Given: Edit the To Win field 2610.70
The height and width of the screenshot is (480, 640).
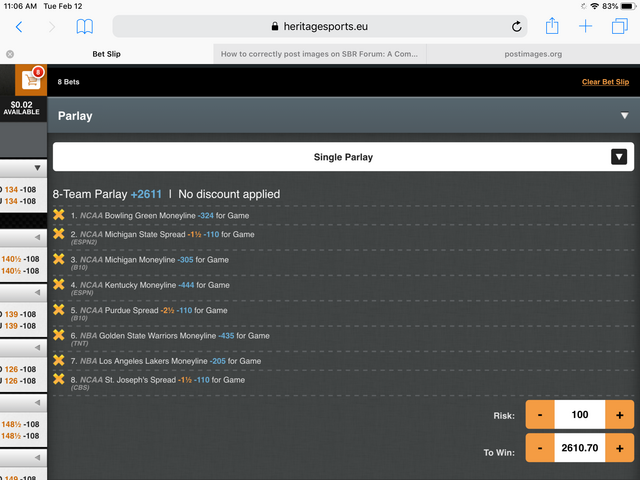Looking at the screenshot, I should tap(580, 448).
